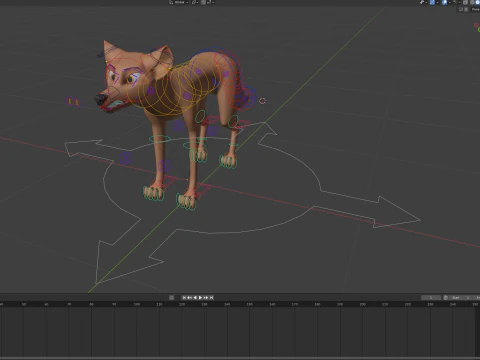Open object type visibility dropdown
The image size is (480, 360).
(x=424, y=2)
